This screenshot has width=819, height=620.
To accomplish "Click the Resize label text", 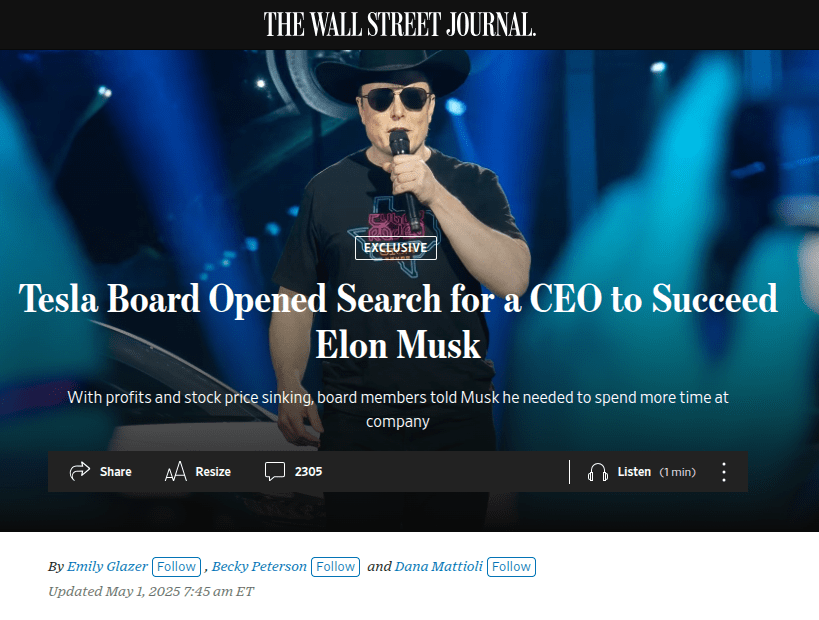I will tap(213, 472).
